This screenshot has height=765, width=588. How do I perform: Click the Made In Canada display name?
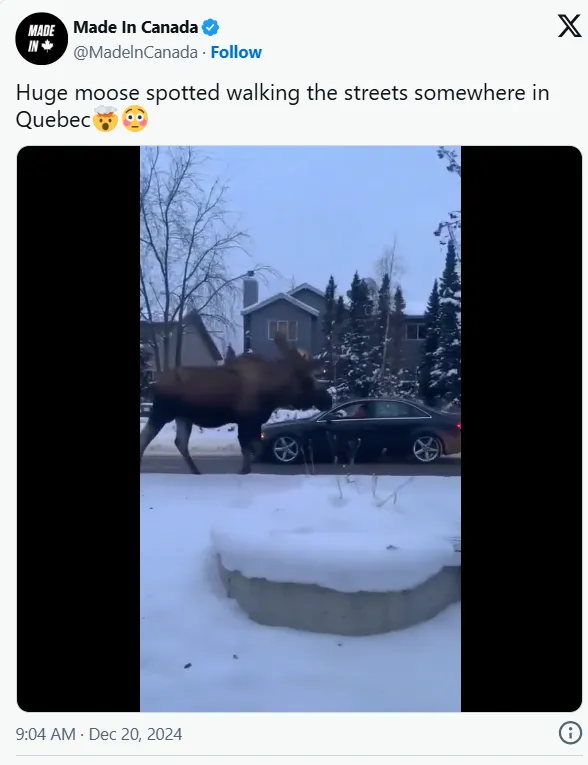pos(136,27)
